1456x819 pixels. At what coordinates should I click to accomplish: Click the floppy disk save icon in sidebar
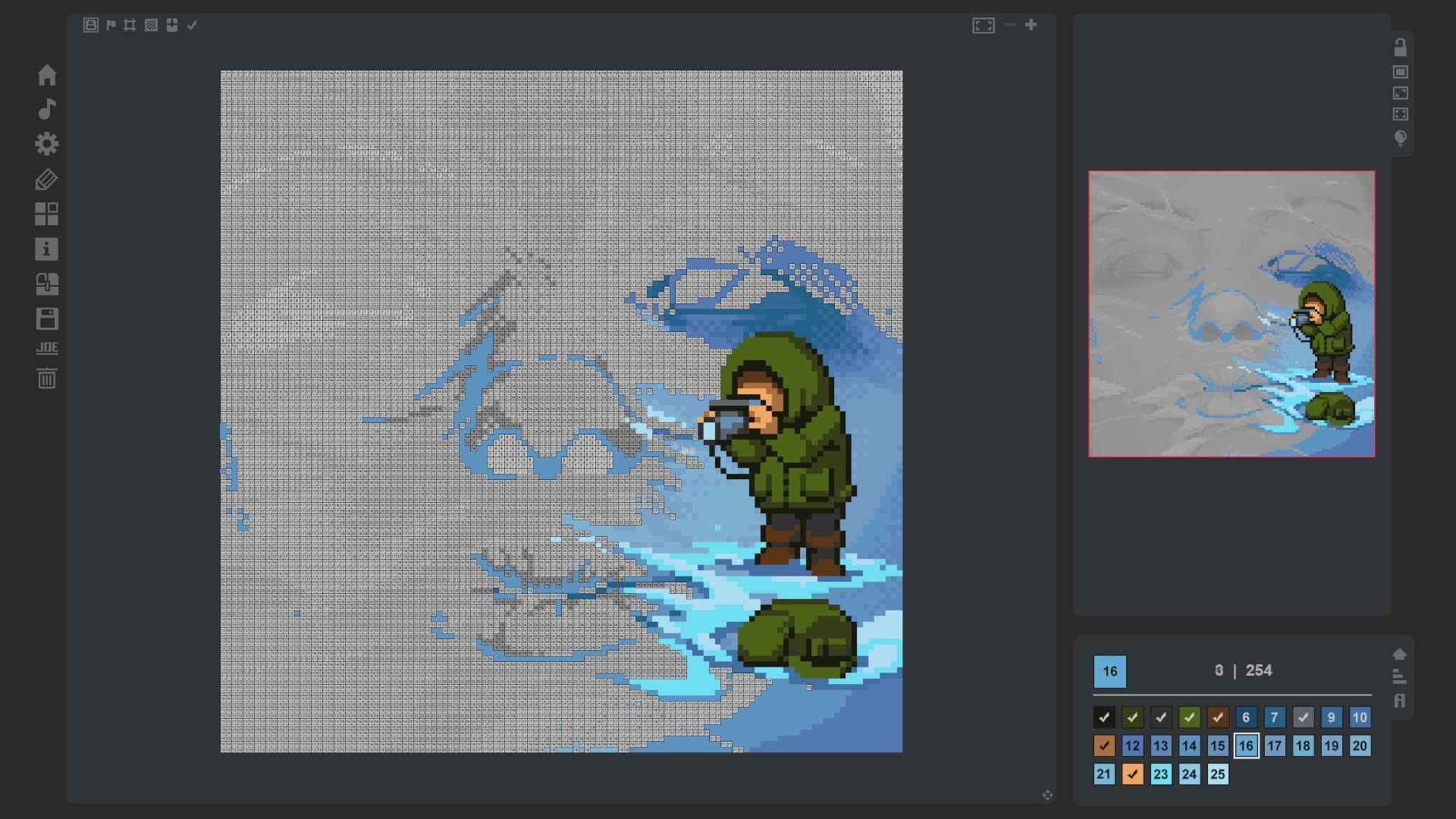pos(47,318)
